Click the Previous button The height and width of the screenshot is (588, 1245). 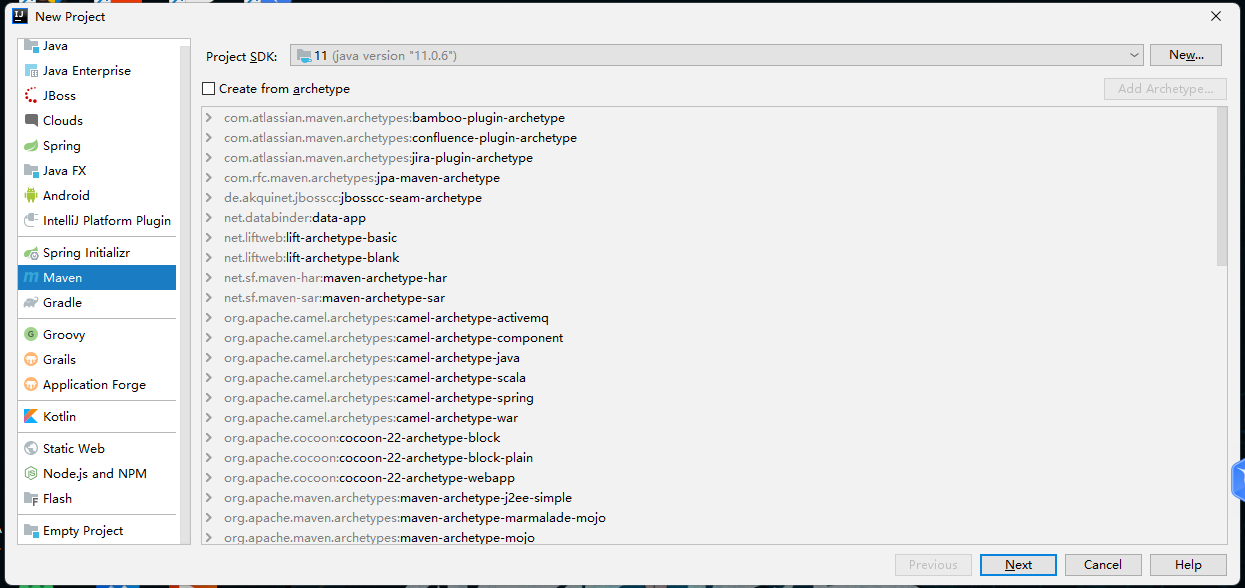pyautogui.click(x=933, y=565)
